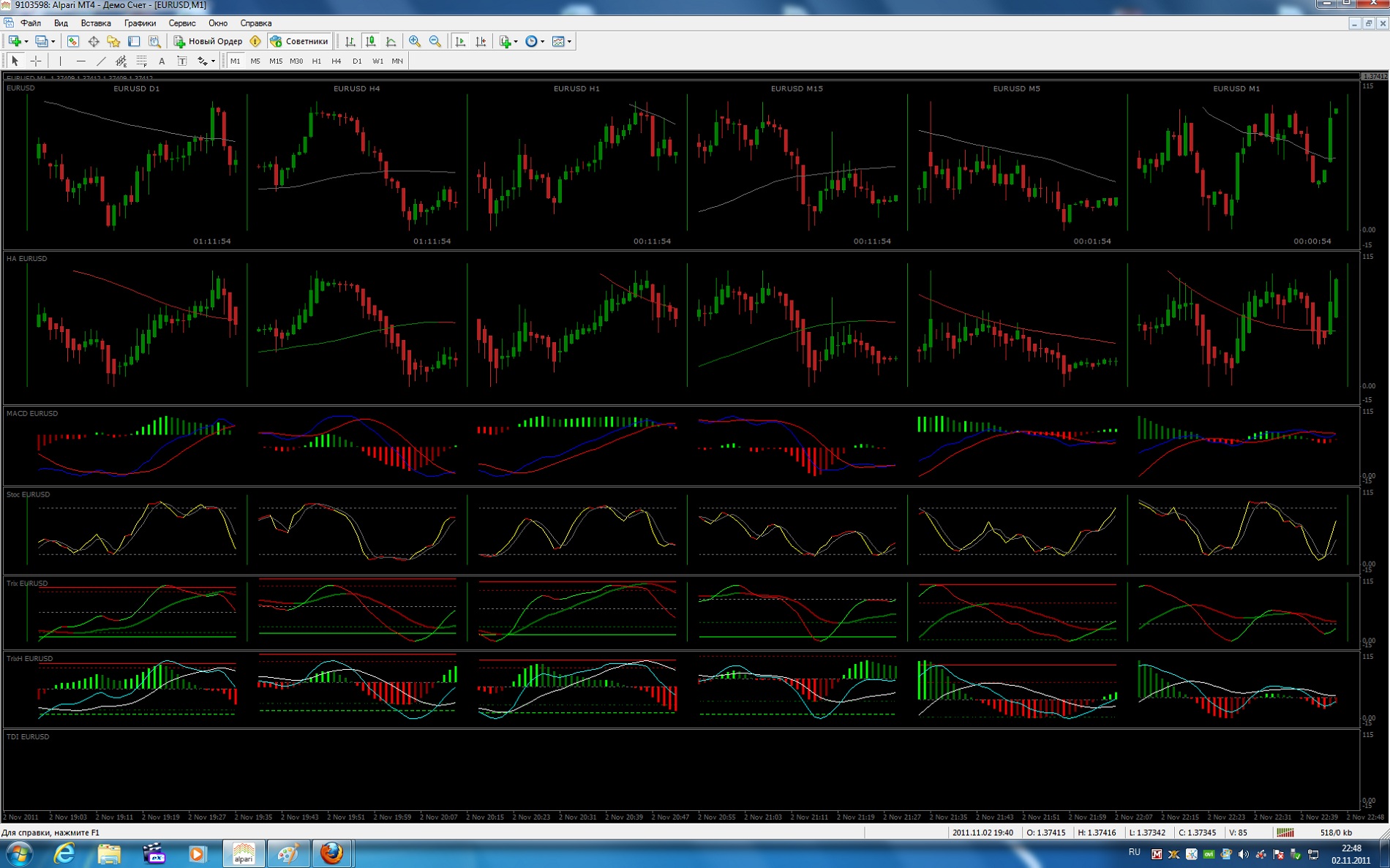The width and height of the screenshot is (1390, 868).
Task: Open the Templates icon
Action: [558, 41]
